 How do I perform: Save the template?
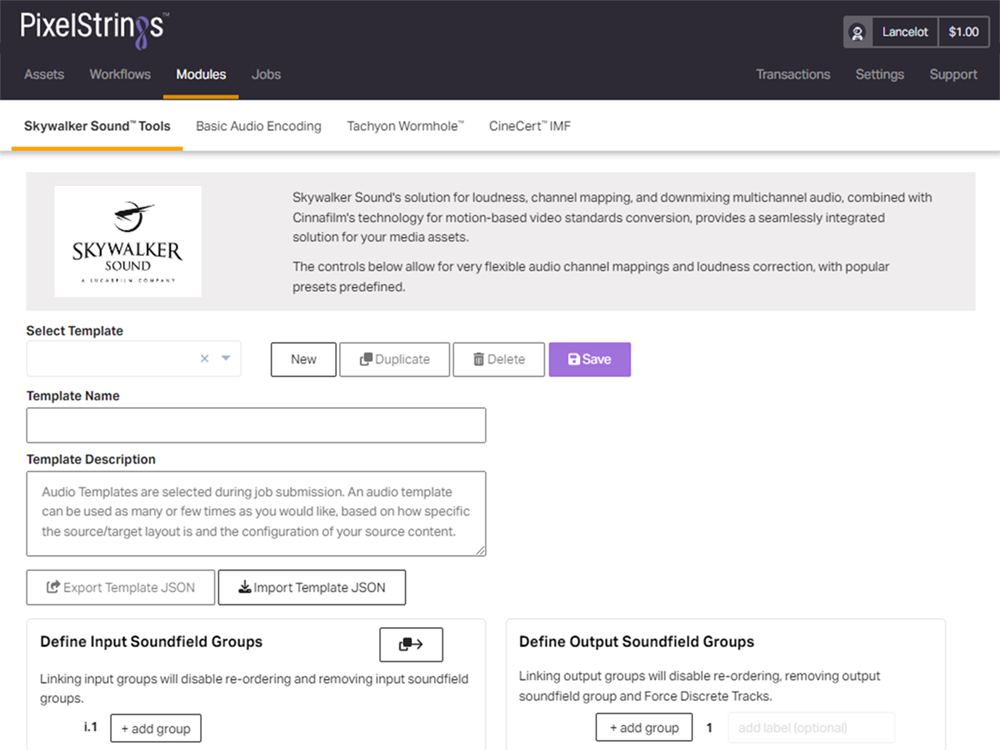(x=589, y=360)
